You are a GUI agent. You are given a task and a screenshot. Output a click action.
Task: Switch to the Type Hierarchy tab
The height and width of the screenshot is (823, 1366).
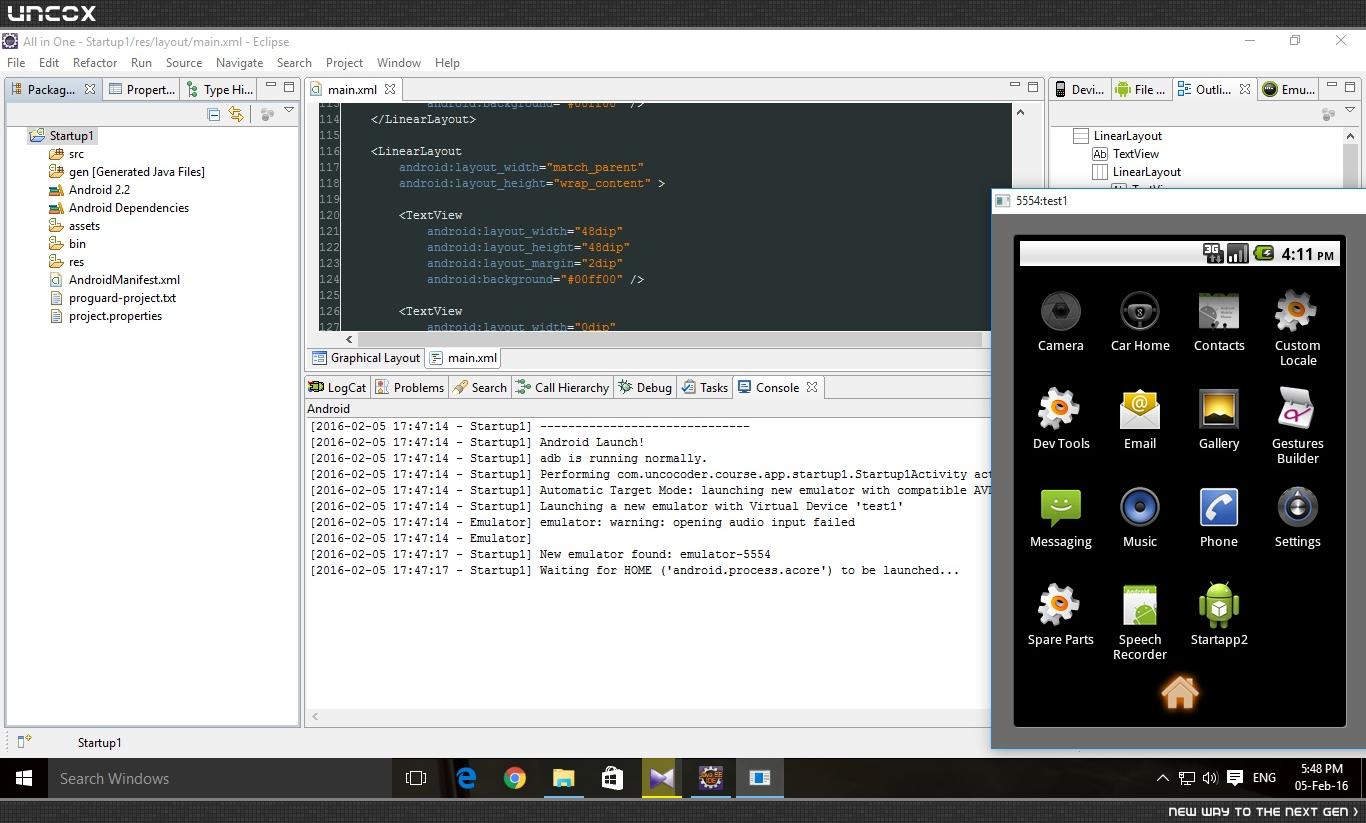[219, 89]
